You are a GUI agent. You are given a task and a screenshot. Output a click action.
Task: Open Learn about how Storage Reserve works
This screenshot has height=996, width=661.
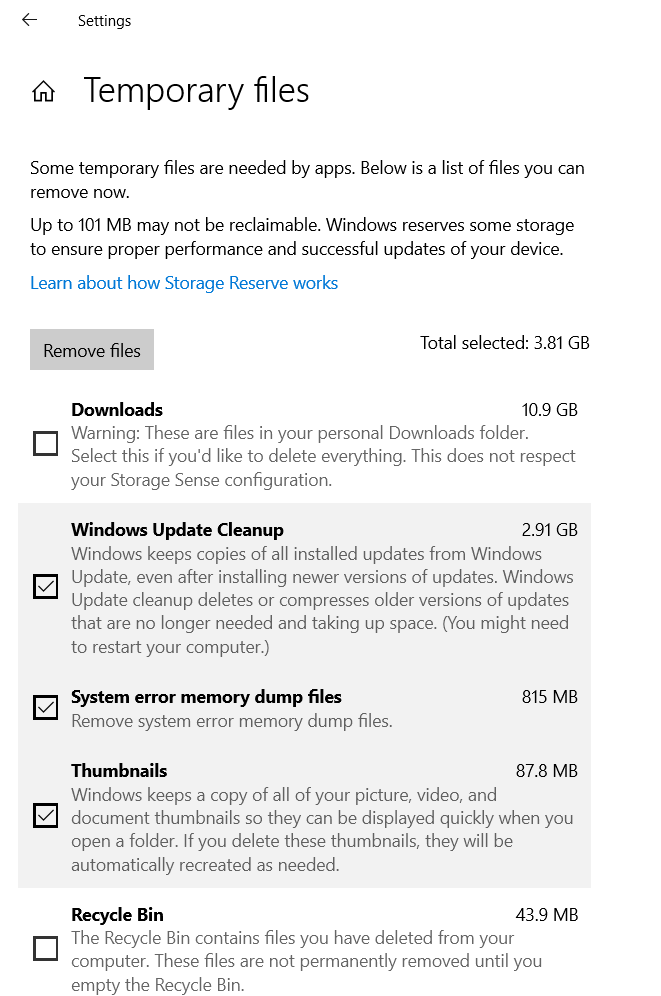pyautogui.click(x=184, y=283)
